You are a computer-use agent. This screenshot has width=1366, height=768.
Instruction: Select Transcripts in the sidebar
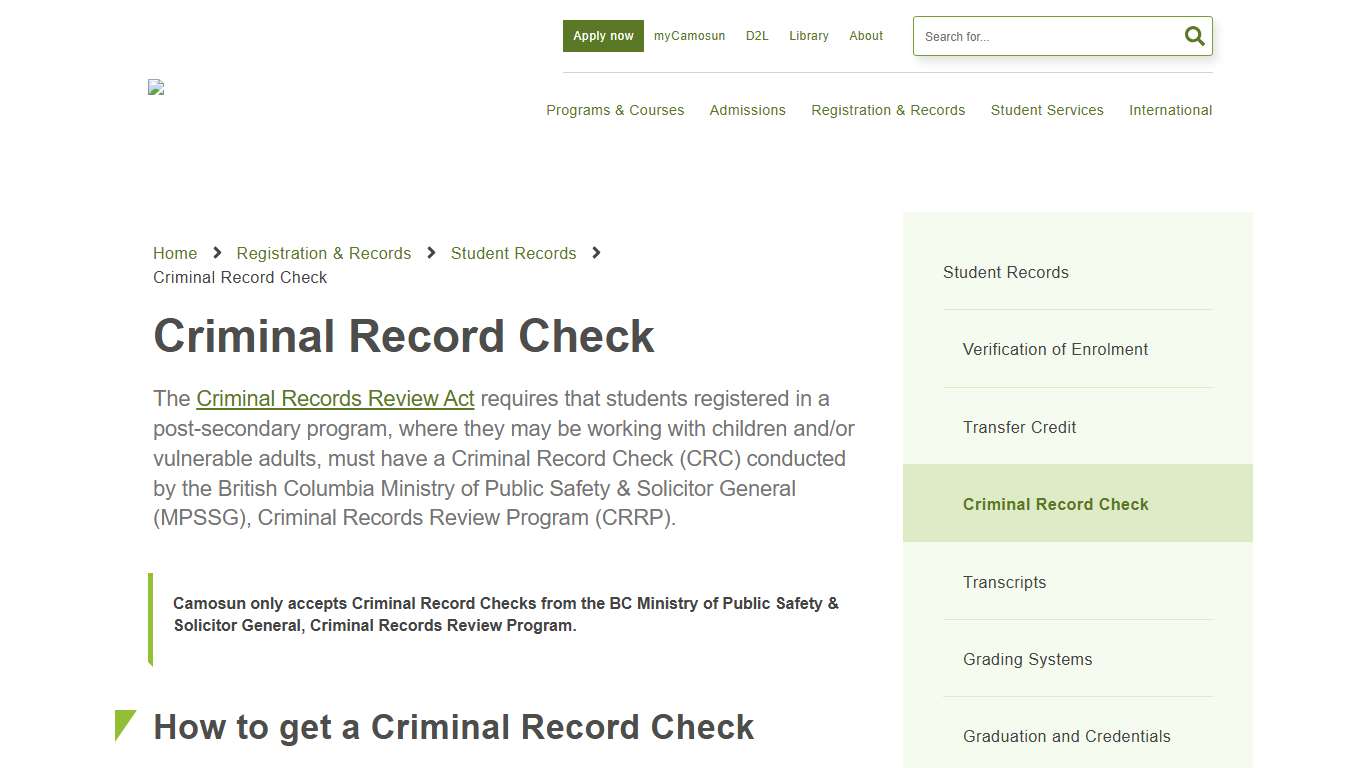click(1004, 582)
